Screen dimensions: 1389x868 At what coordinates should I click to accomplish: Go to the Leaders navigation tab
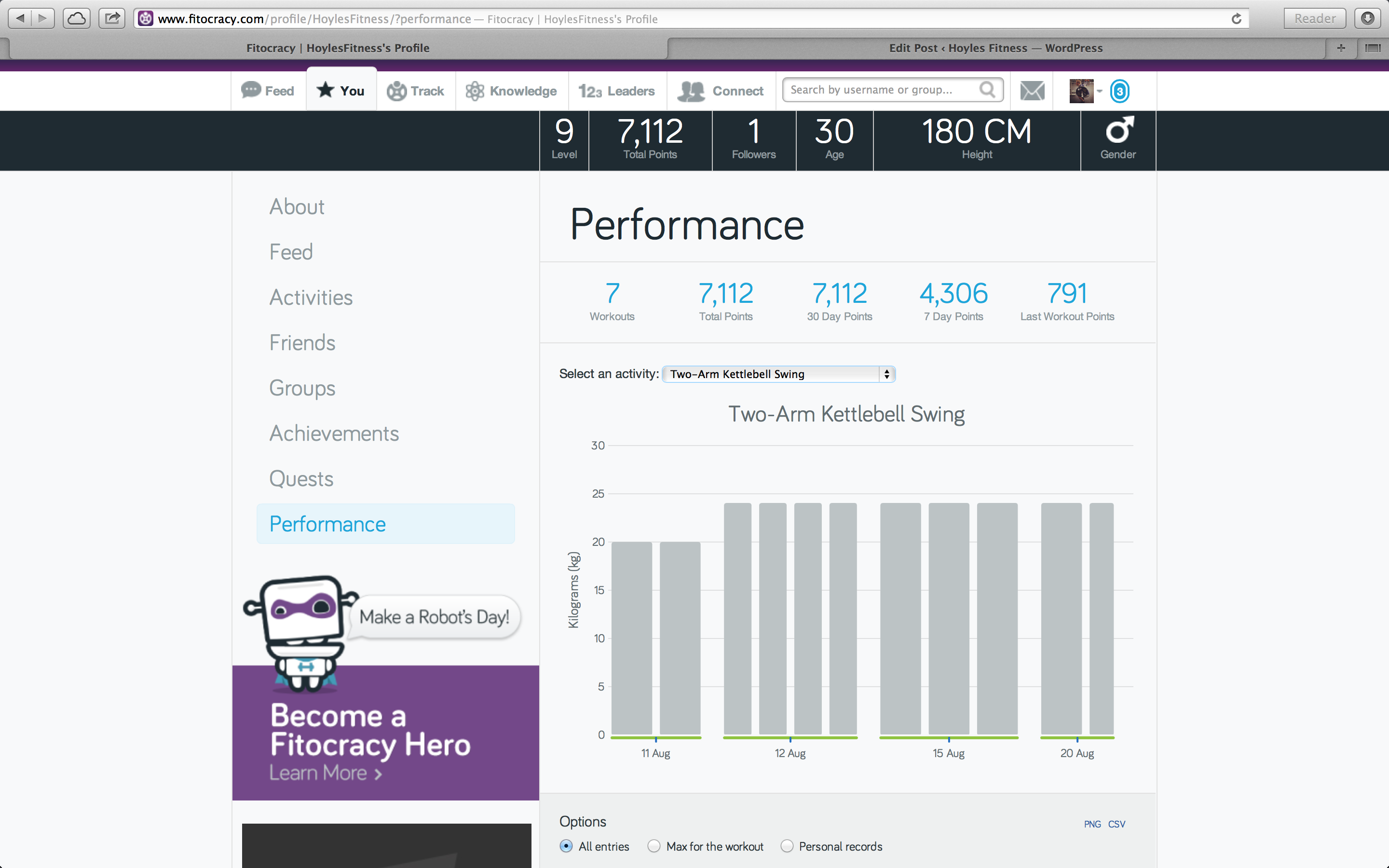(617, 91)
